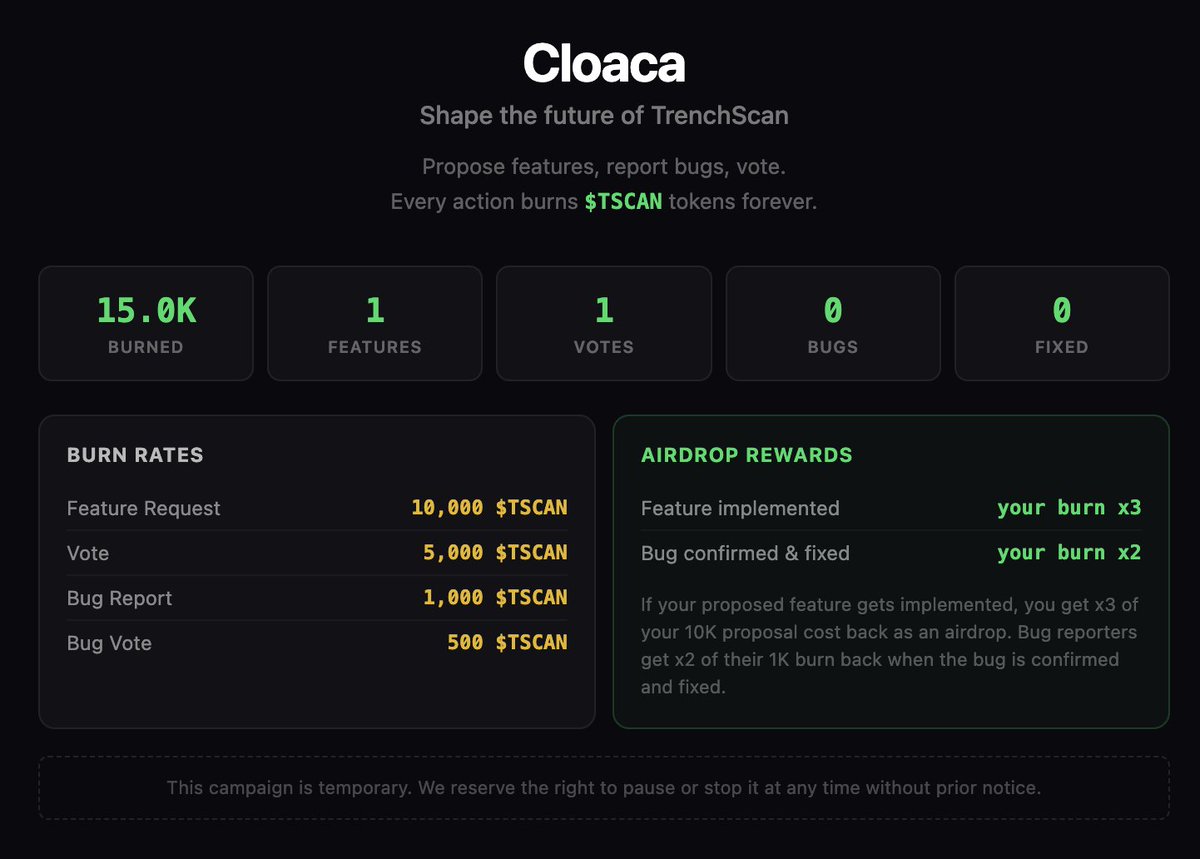Click the airdrop explanation paragraph
Screen dimensions: 1200x859
click(x=890, y=646)
